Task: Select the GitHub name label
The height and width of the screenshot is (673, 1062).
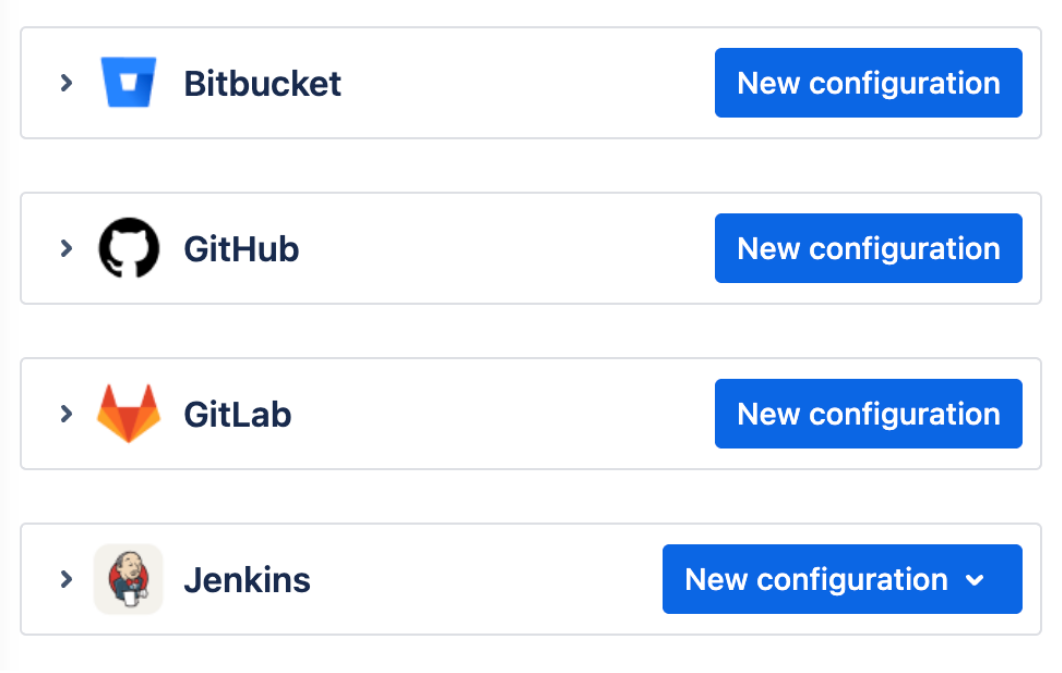Action: point(241,248)
